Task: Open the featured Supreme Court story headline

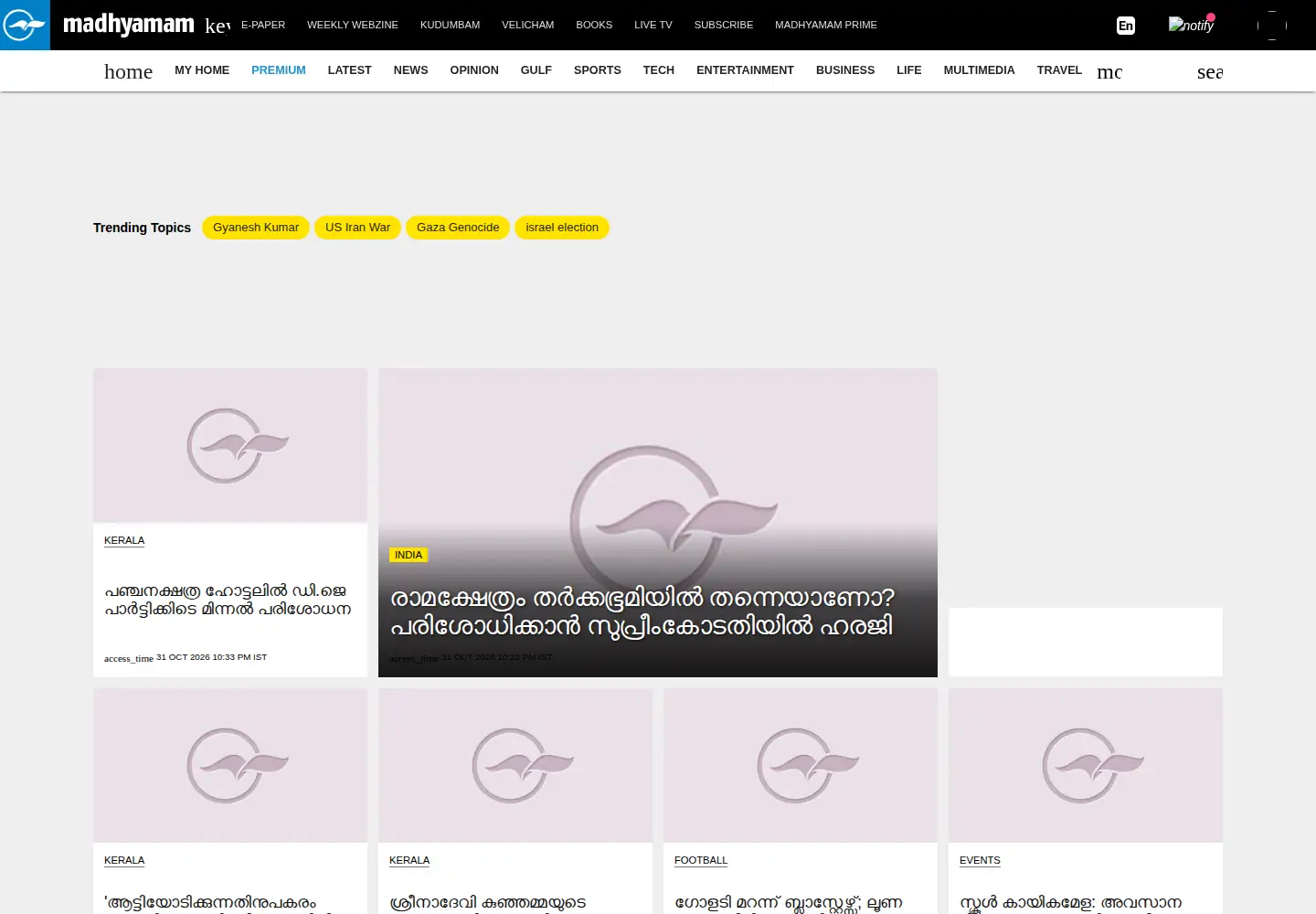Action: [642, 612]
